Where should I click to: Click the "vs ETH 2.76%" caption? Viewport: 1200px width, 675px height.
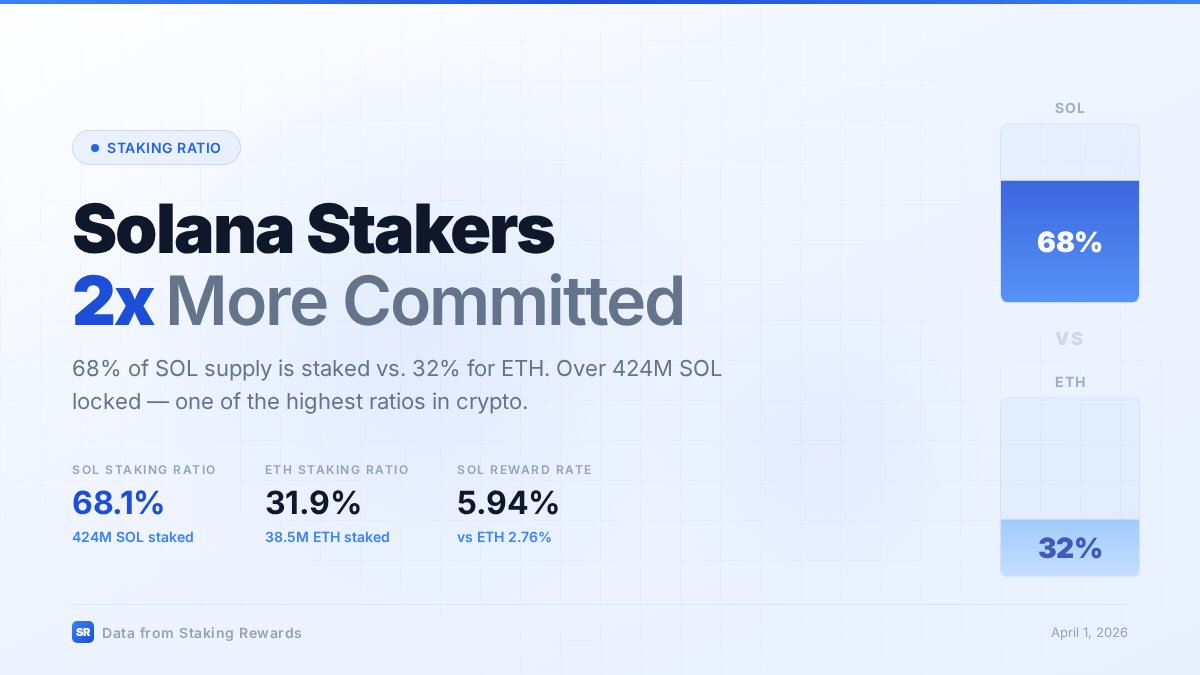[x=504, y=537]
